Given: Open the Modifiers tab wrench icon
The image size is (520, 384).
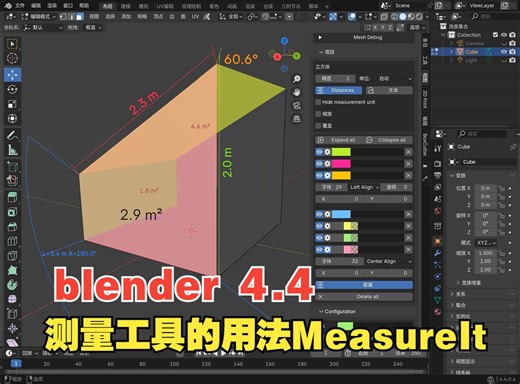Looking at the screenshot, I should [438, 253].
